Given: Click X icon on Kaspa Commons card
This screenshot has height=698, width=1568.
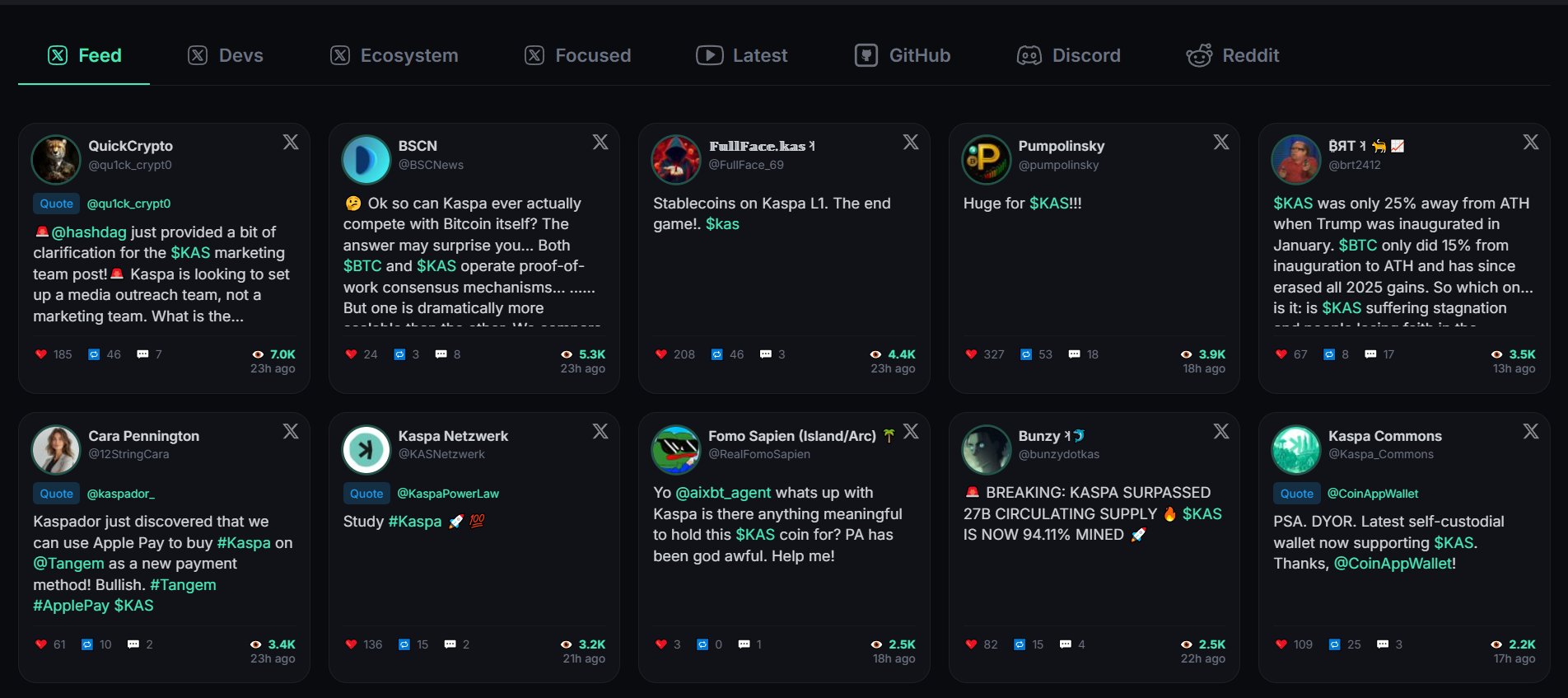Looking at the screenshot, I should point(1530,431).
